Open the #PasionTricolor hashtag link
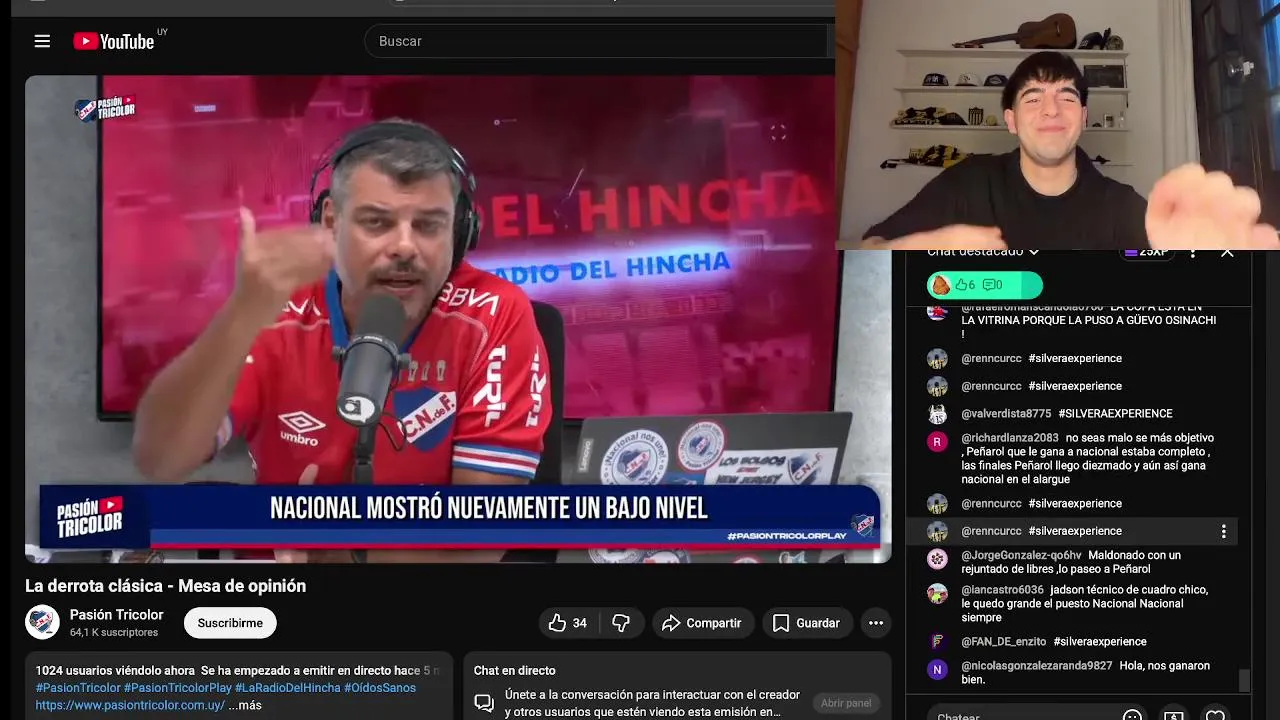The image size is (1280, 720). (x=78, y=688)
